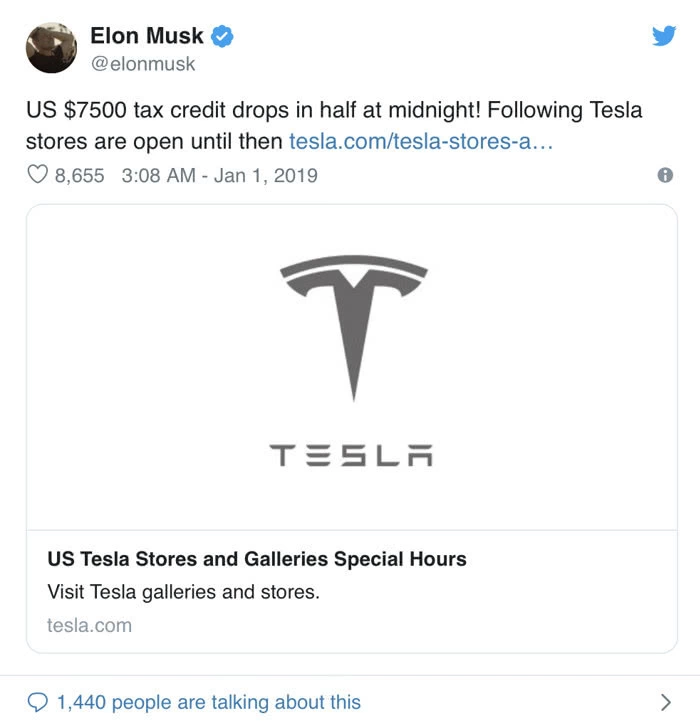
Task: Click Elon Musk's profile avatar
Action: (52, 47)
